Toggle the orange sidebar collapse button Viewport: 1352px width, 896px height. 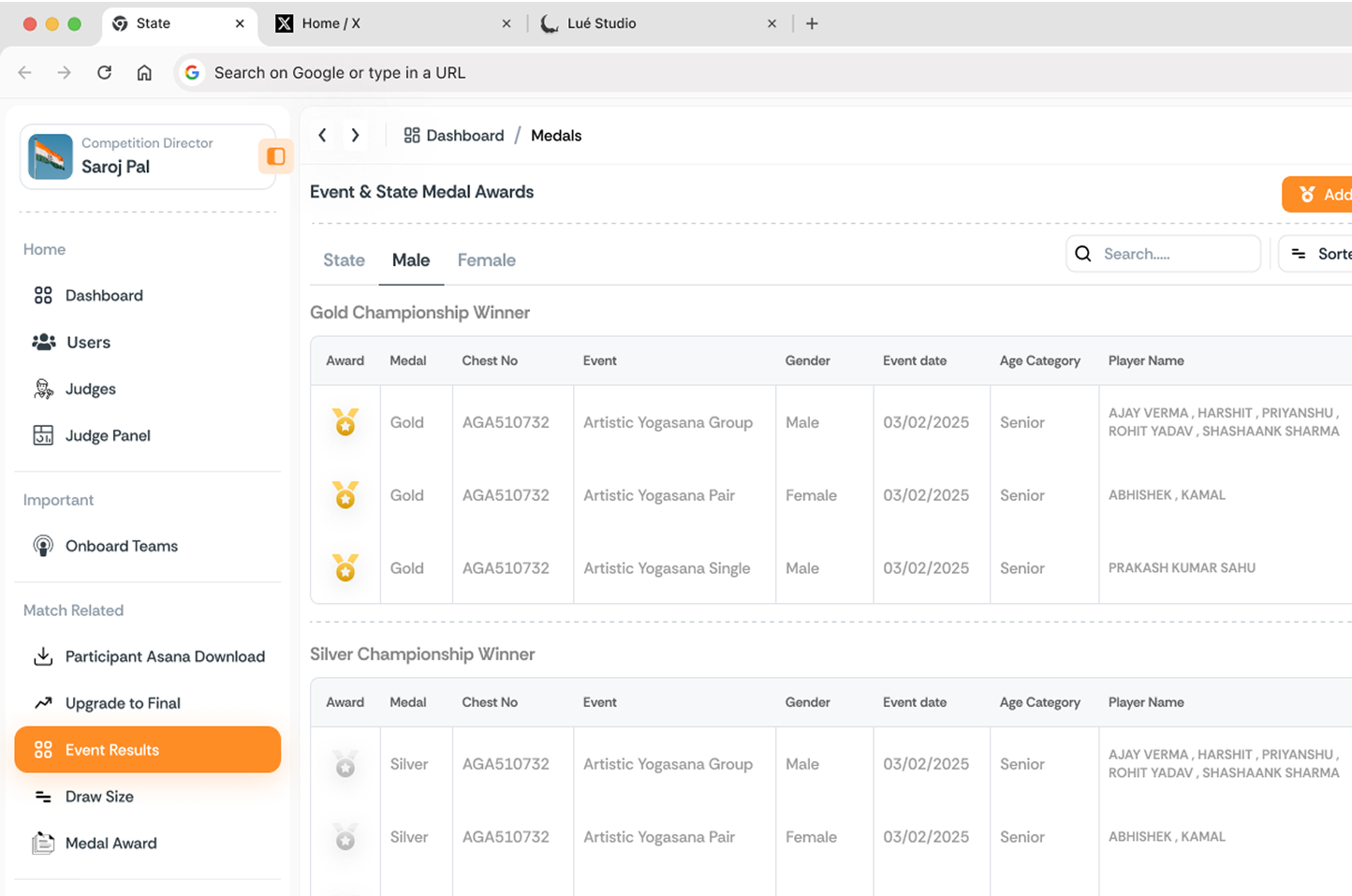pos(275,156)
